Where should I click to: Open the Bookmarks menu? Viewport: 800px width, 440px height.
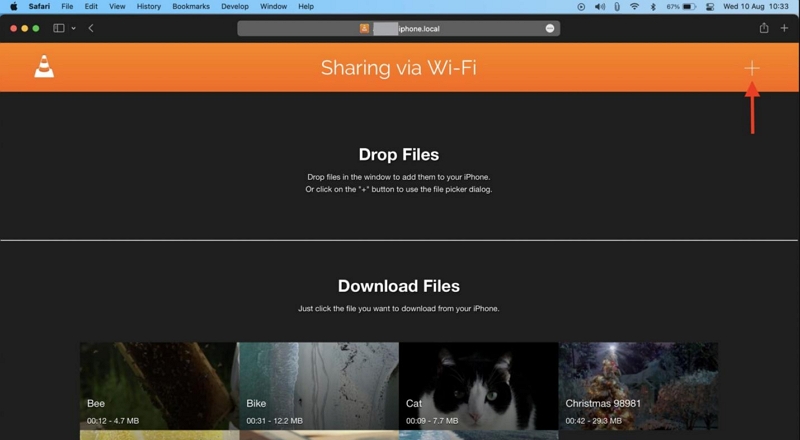point(191,7)
